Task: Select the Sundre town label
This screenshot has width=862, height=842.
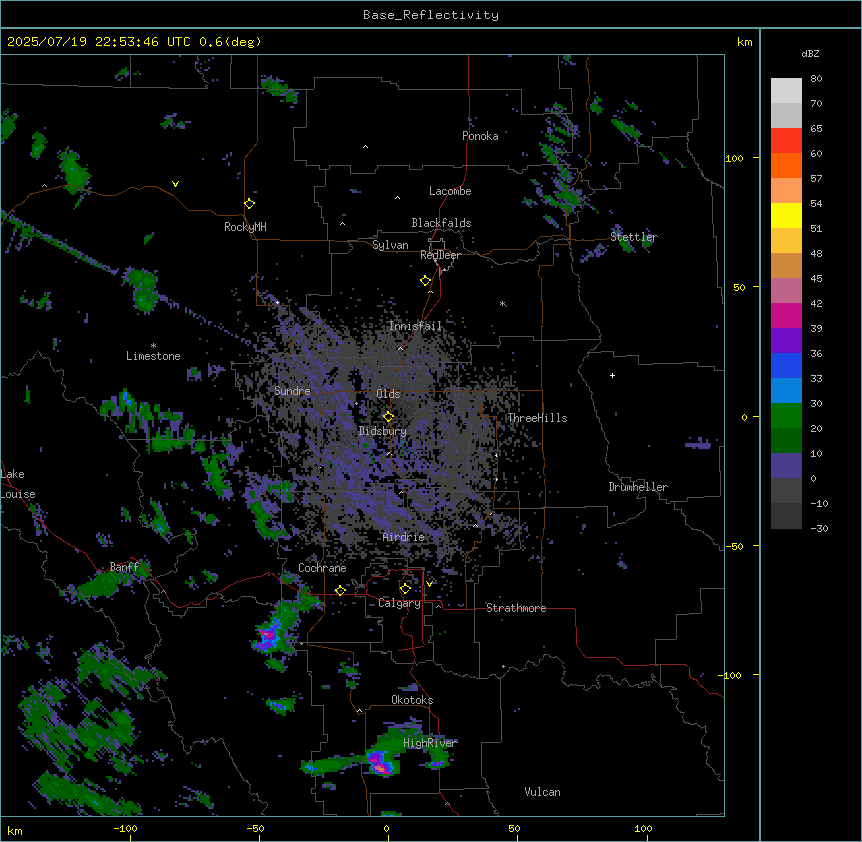Action: tap(292, 391)
